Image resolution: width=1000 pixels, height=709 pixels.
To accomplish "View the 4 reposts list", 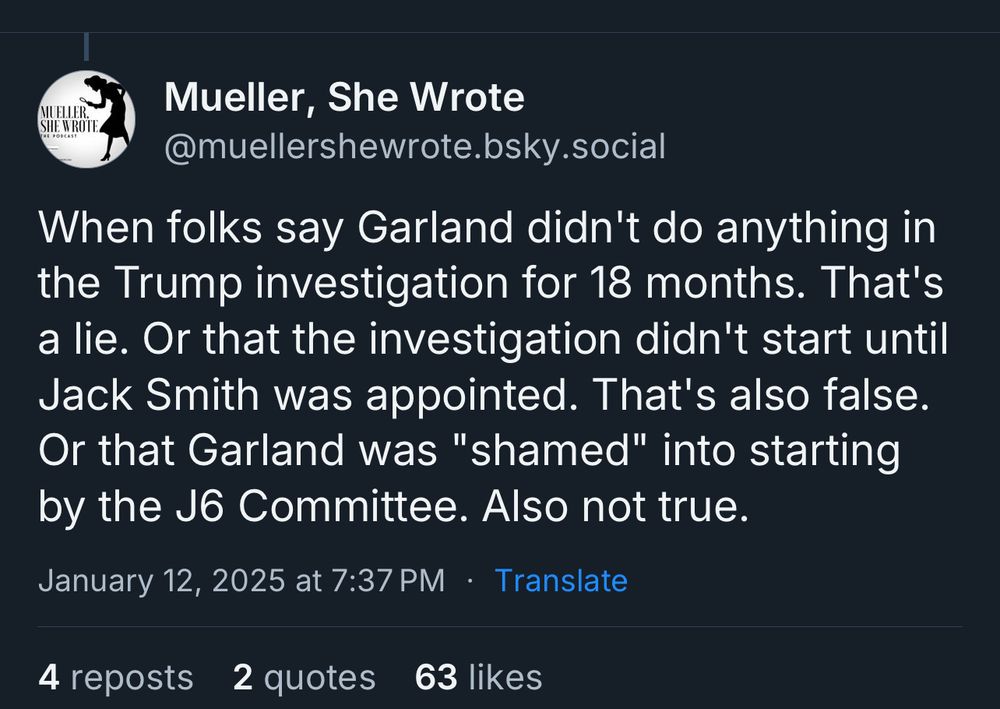I will [115, 677].
